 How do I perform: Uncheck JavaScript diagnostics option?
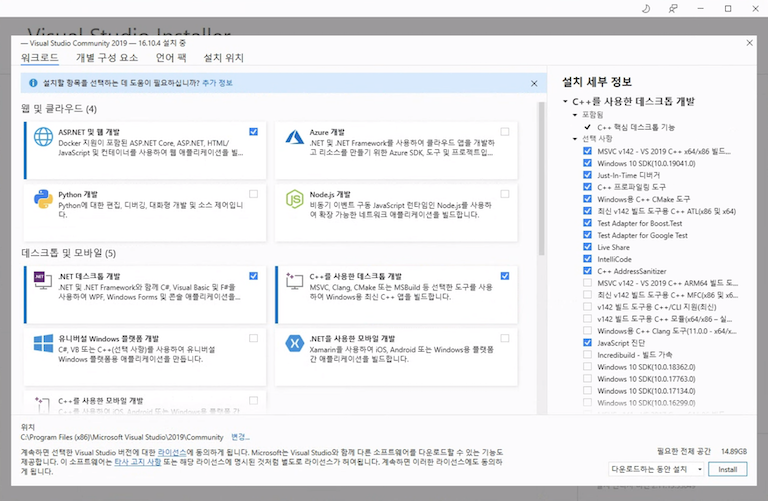(587, 343)
